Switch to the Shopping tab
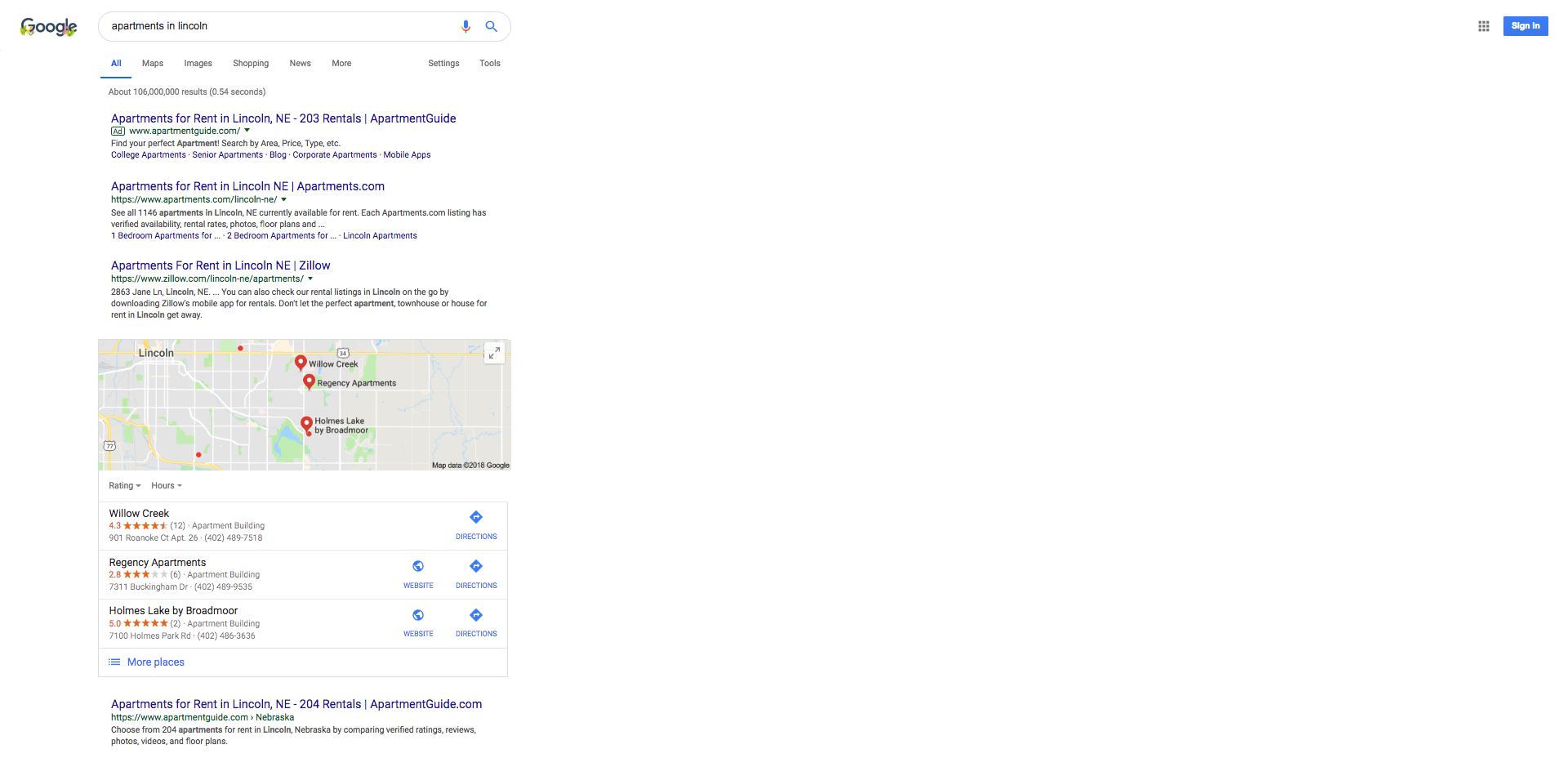The height and width of the screenshot is (758, 1568). [x=251, y=63]
